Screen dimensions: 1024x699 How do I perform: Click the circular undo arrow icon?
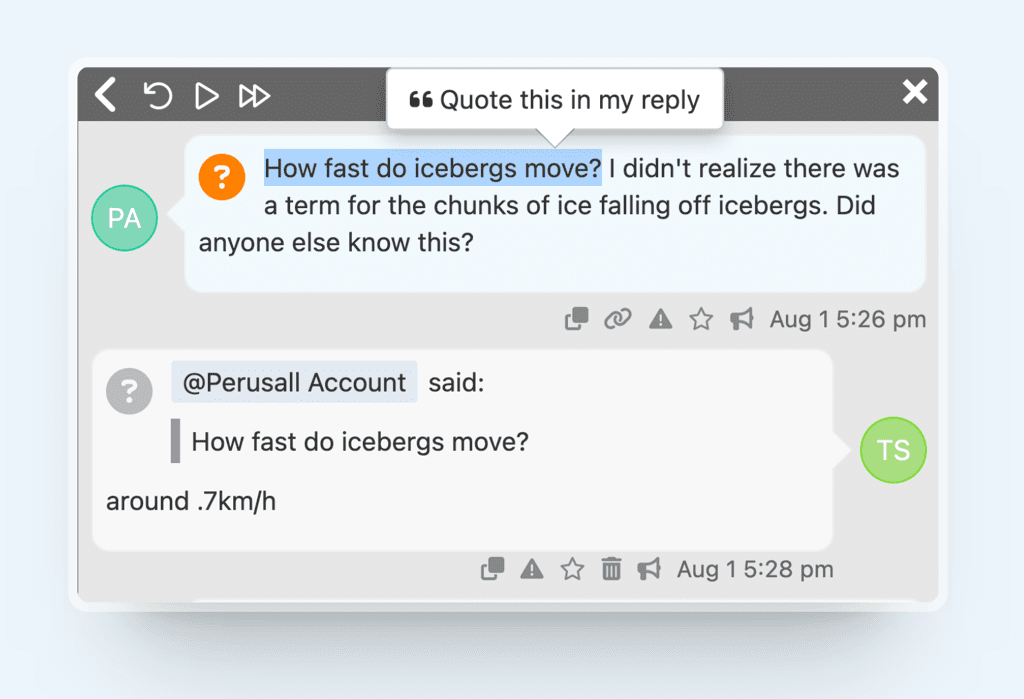[157, 95]
